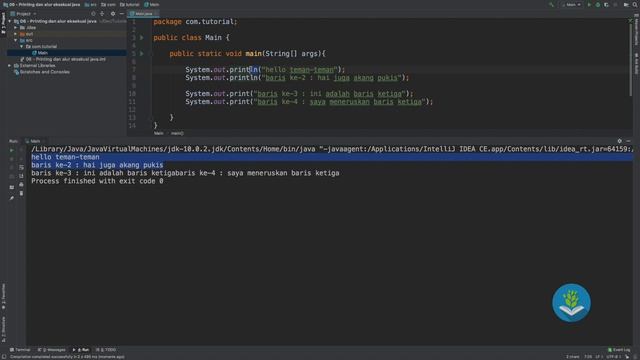
Task: Start debugging with the bug icon
Action: pos(598,4)
